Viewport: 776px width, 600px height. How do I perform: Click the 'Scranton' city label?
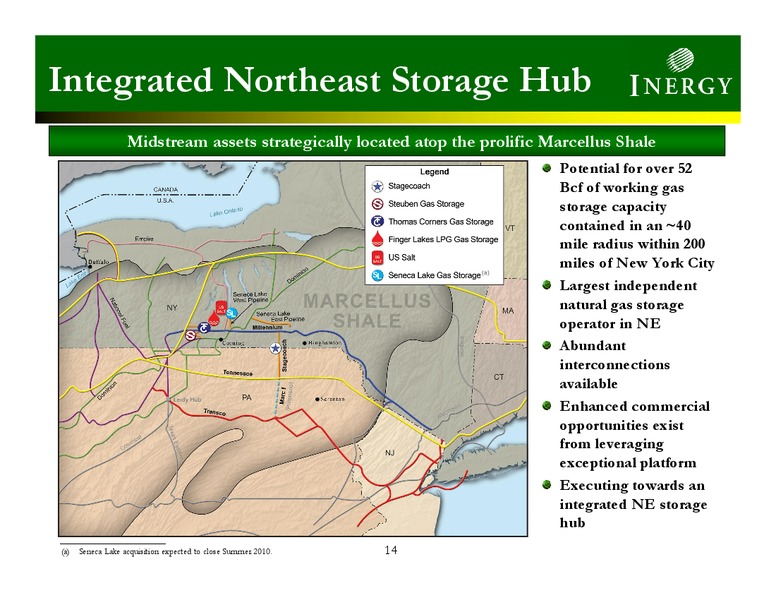333,399
